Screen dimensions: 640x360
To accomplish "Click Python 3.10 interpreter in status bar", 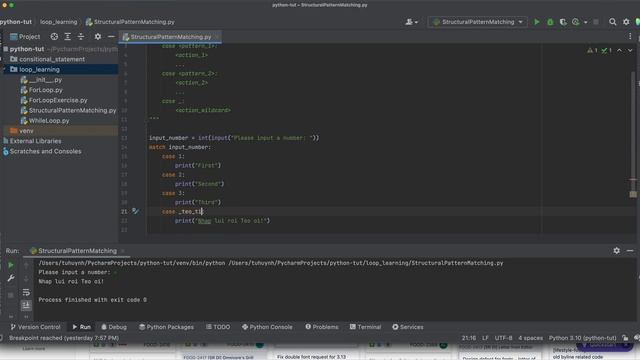I will point(582,338).
